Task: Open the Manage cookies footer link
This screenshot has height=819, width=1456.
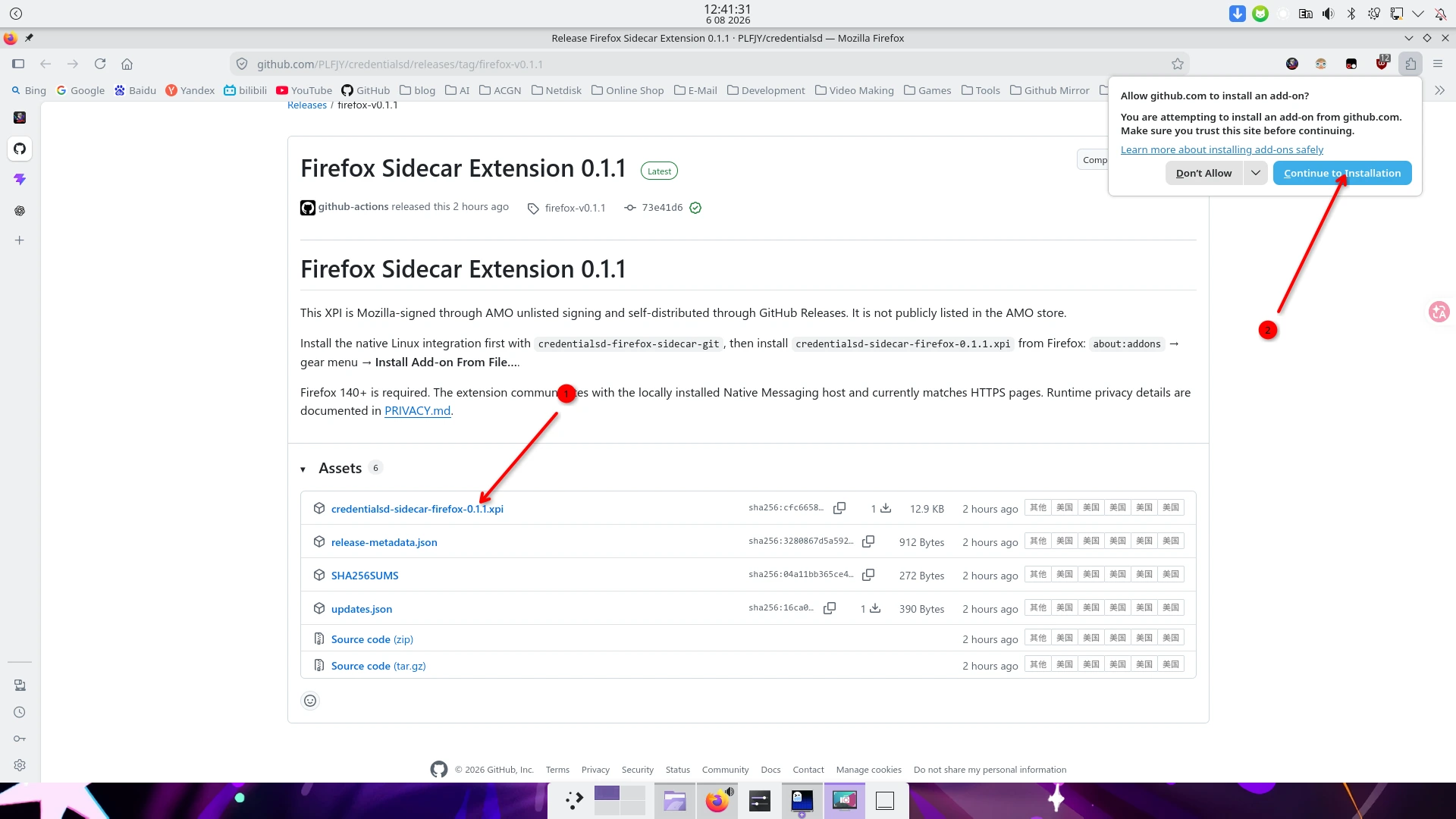Action: [x=869, y=770]
